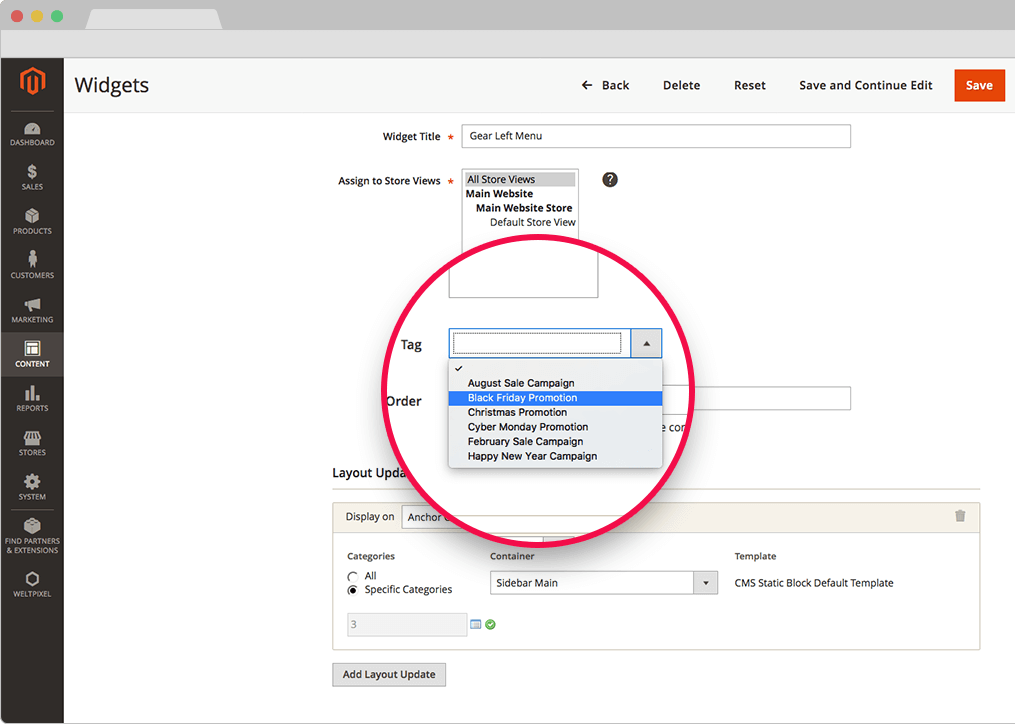Expand the Container Sidebar Main dropdown
Screen dimensions: 1015x724
706,583
